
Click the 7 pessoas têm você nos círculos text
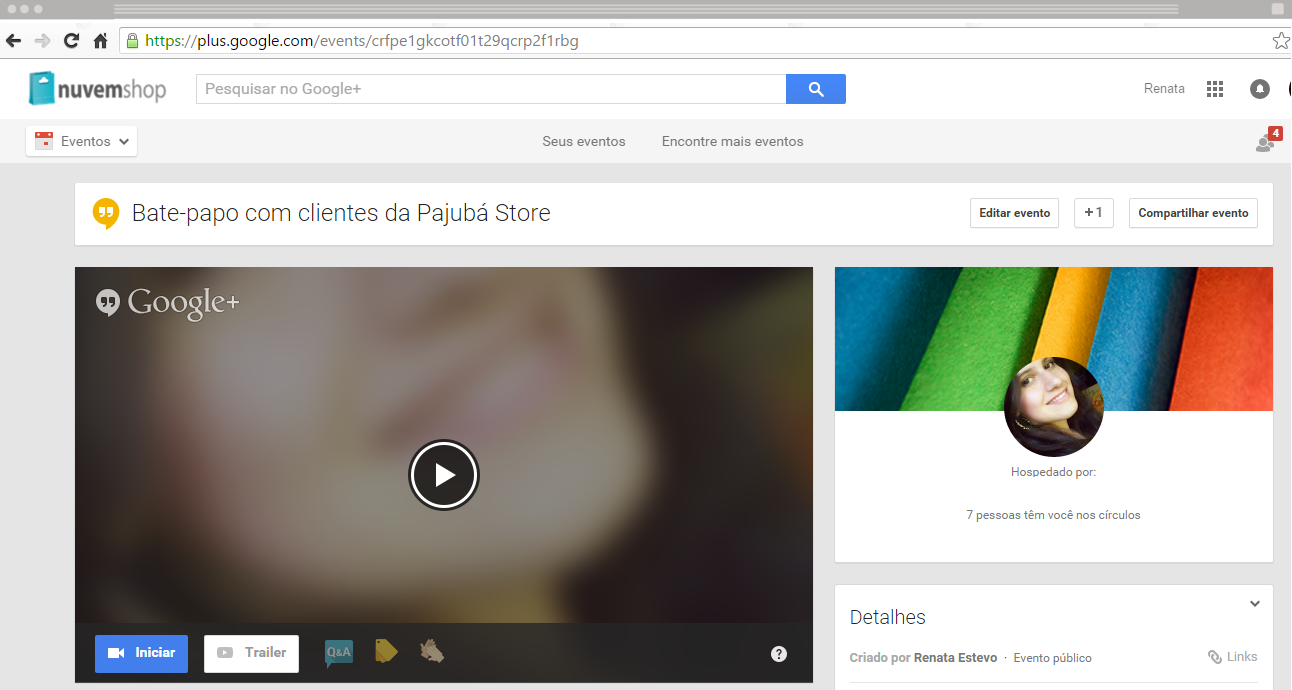click(1053, 515)
